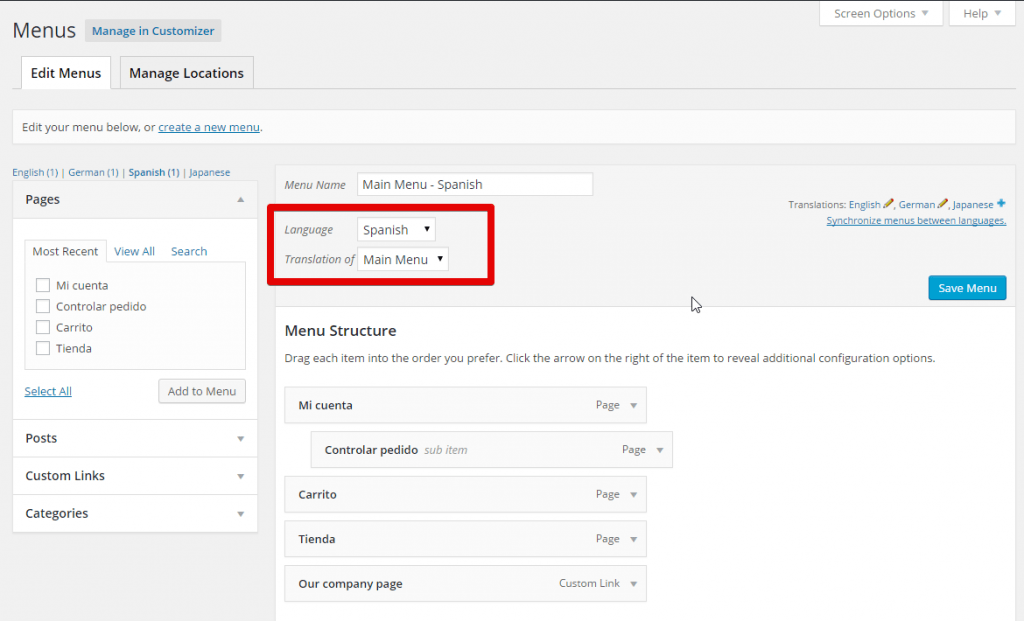
Task: Tick the Carrito checkbox
Action: [x=43, y=327]
